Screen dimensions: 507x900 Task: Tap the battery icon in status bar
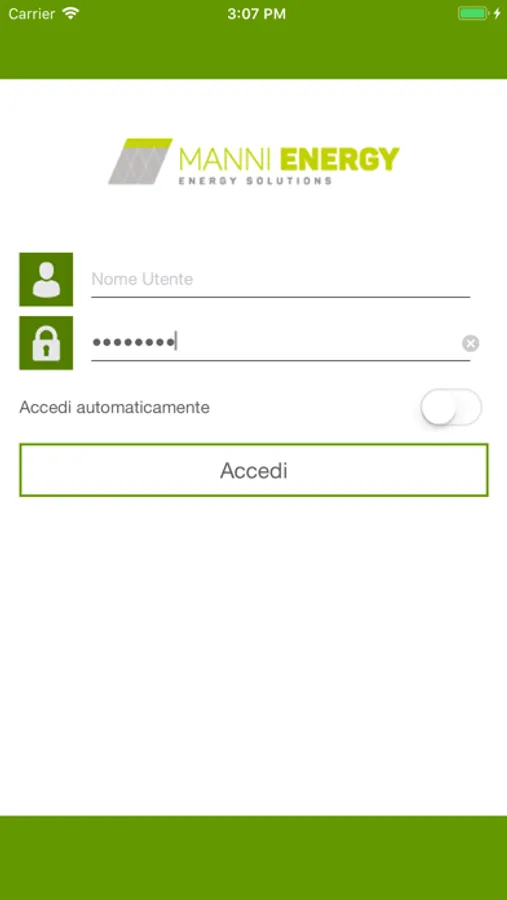[x=473, y=14]
